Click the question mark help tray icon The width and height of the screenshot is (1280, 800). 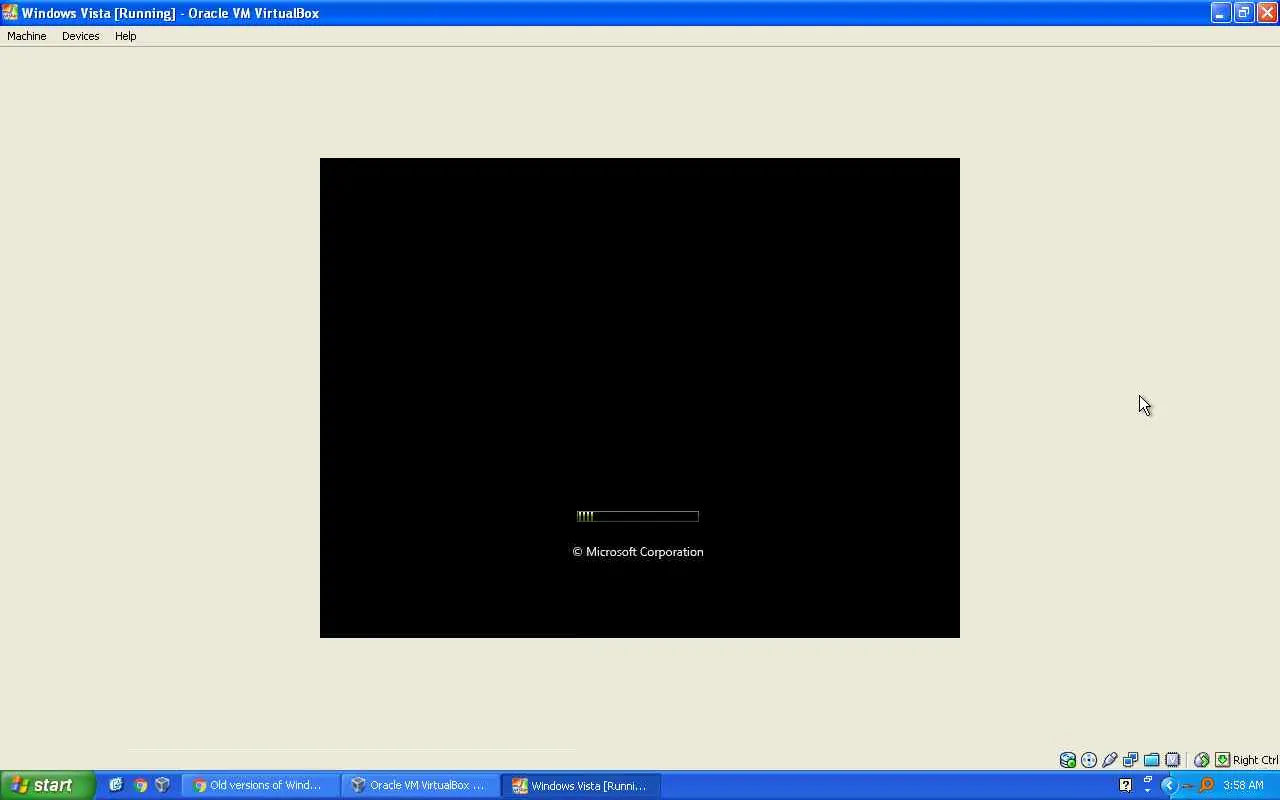[x=1125, y=785]
